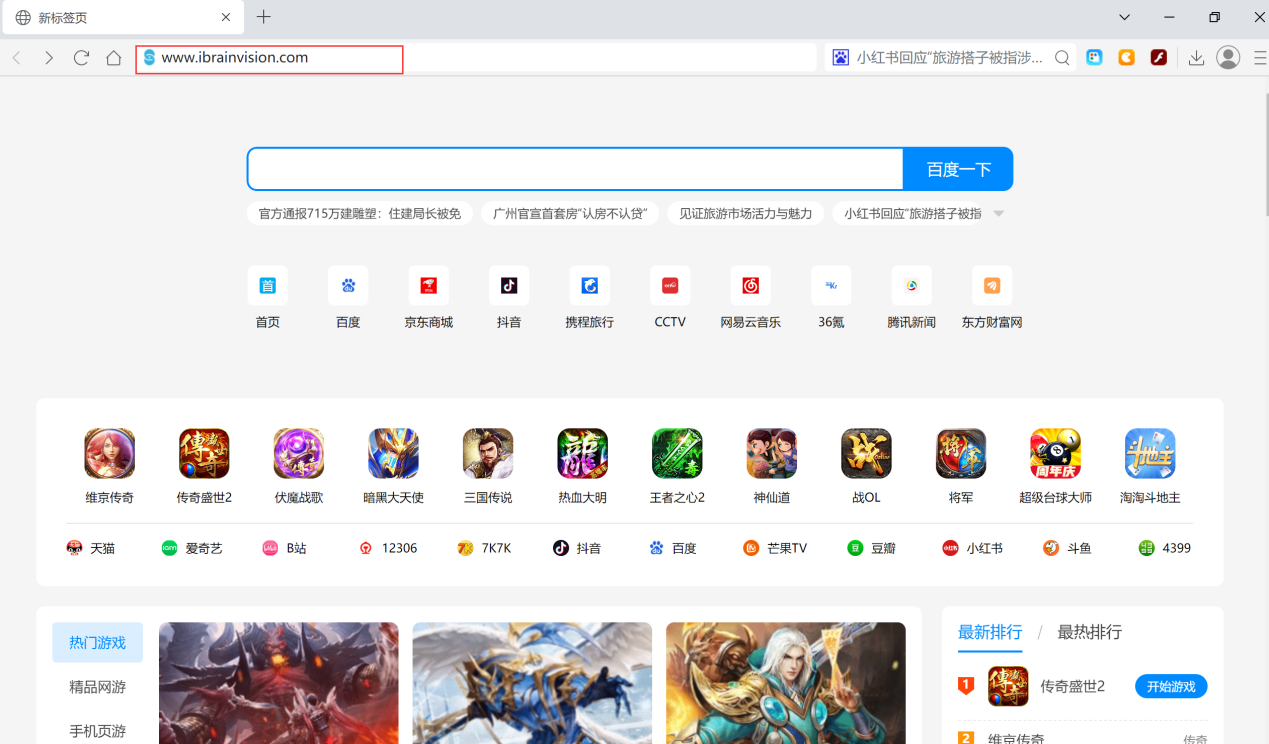This screenshot has height=744, width=1269.
Task: Open 广州官宣首套房 news chip
Action: coord(570,213)
